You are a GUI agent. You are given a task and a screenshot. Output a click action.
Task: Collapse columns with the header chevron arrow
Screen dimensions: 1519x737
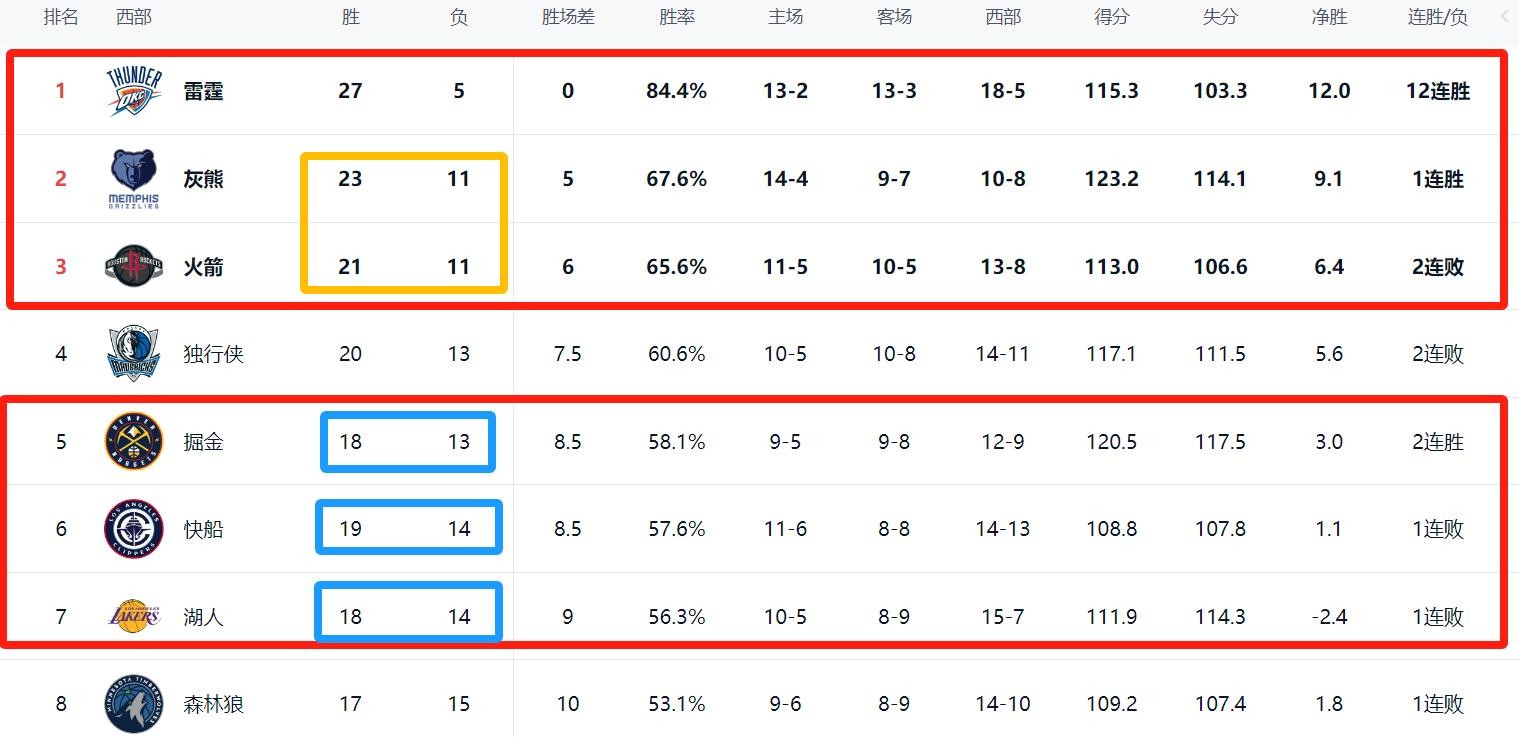(1505, 17)
